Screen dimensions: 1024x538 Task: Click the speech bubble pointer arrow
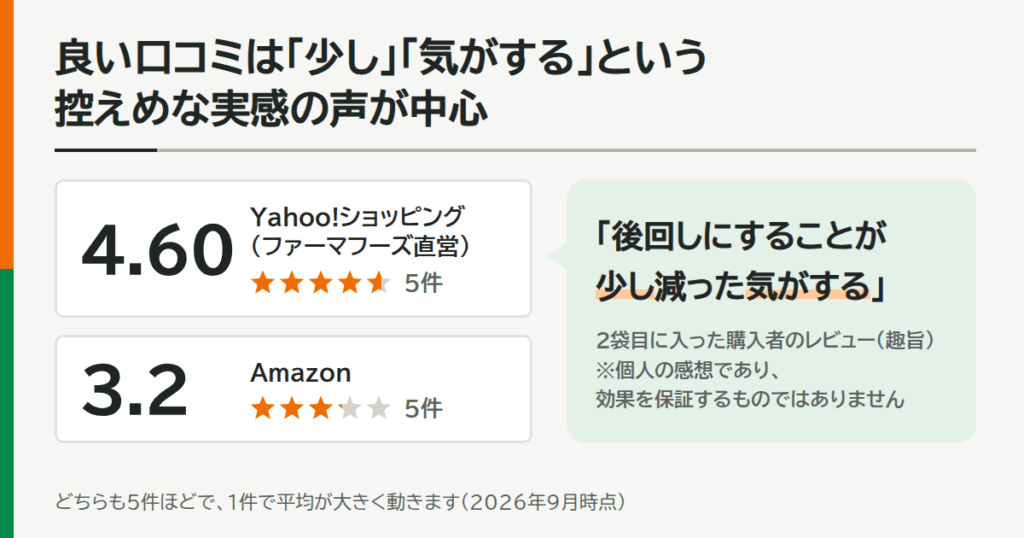558,257
